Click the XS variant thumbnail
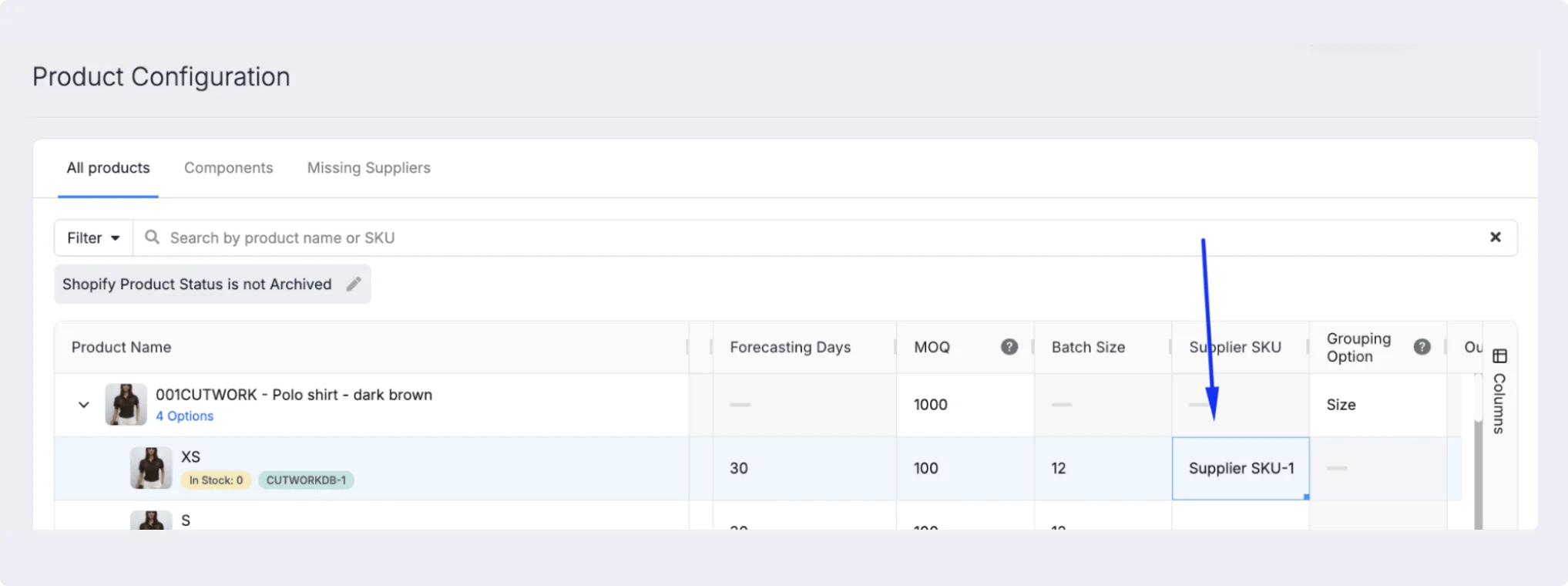 click(x=150, y=468)
